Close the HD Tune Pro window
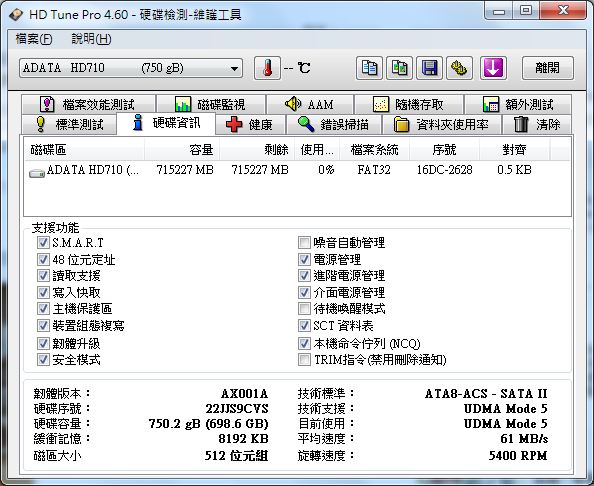The height and width of the screenshot is (486, 594). pos(563,11)
